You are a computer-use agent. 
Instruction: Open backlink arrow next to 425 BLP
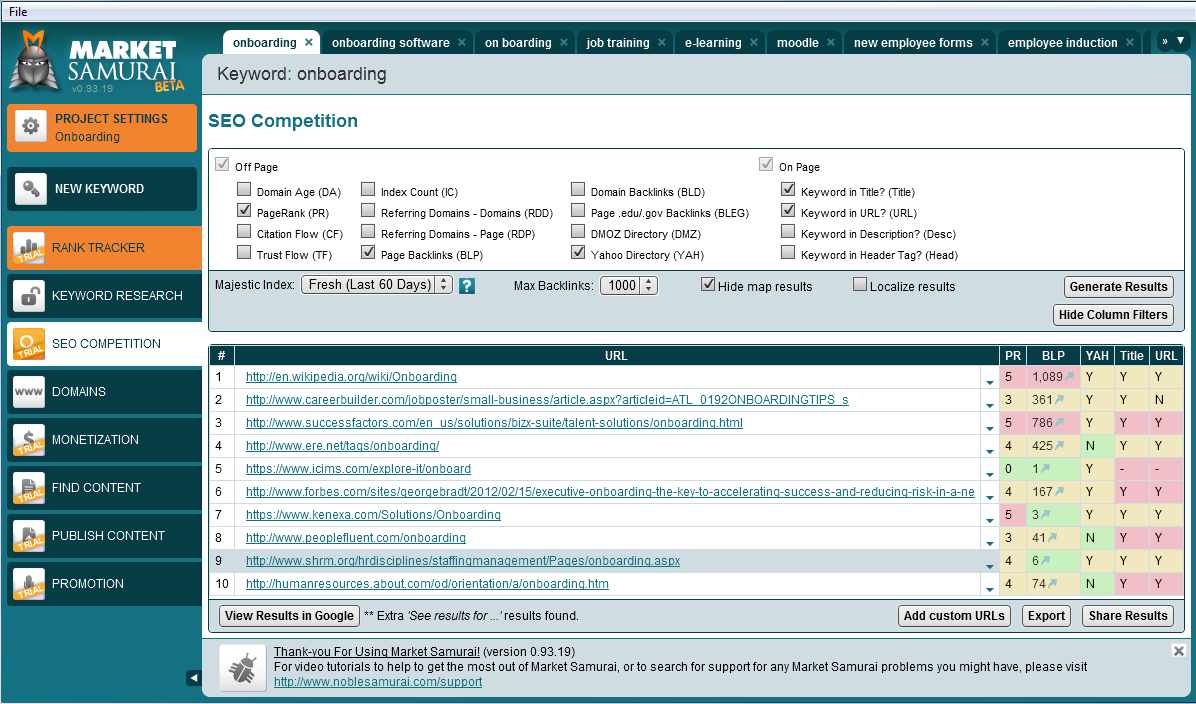1059,445
